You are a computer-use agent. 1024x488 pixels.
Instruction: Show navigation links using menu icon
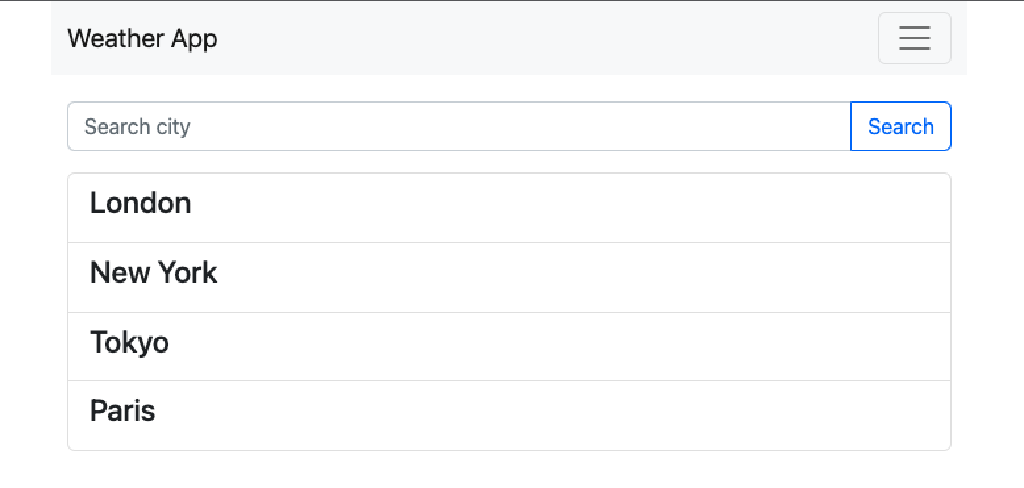914,38
